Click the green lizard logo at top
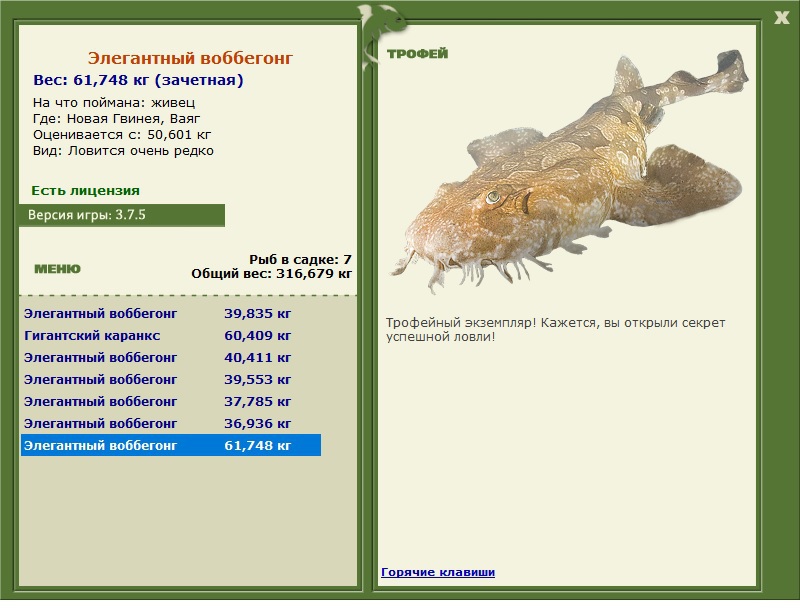Image resolution: width=800 pixels, height=614 pixels. click(x=381, y=20)
